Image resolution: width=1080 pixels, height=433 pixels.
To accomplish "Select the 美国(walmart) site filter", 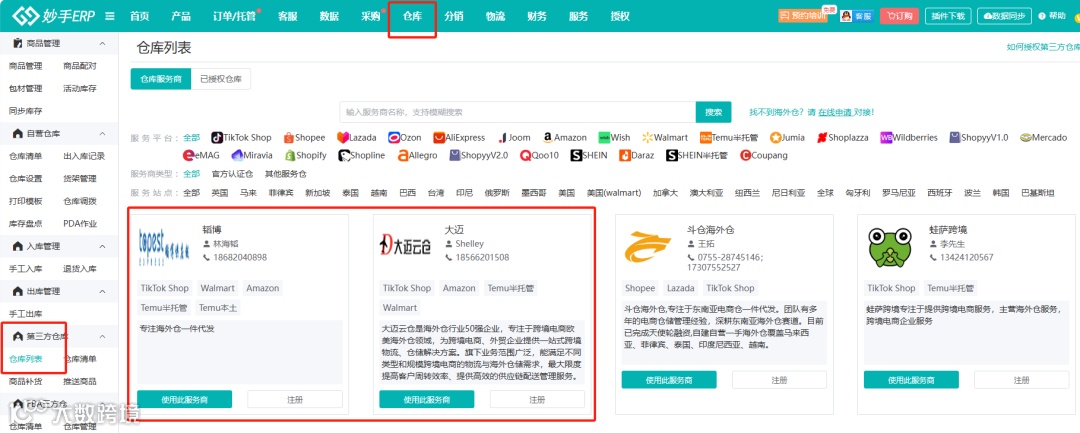I will pos(614,193).
